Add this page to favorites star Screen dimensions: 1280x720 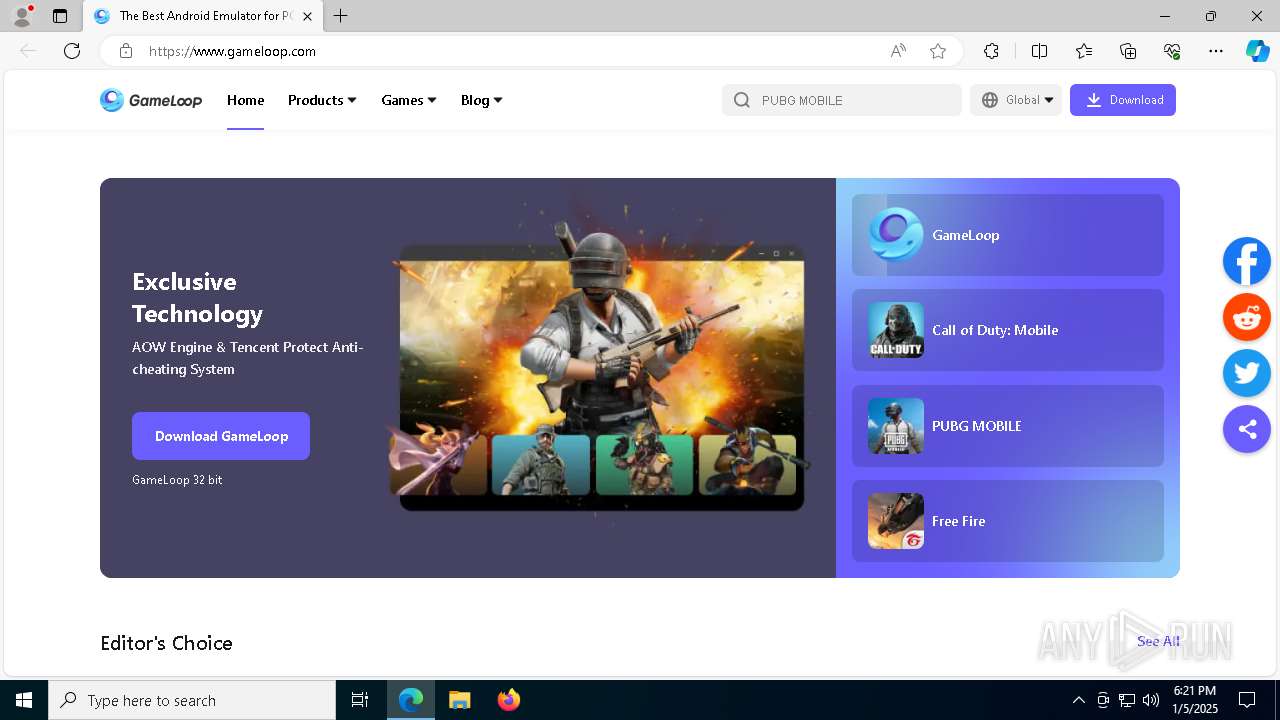[x=938, y=51]
